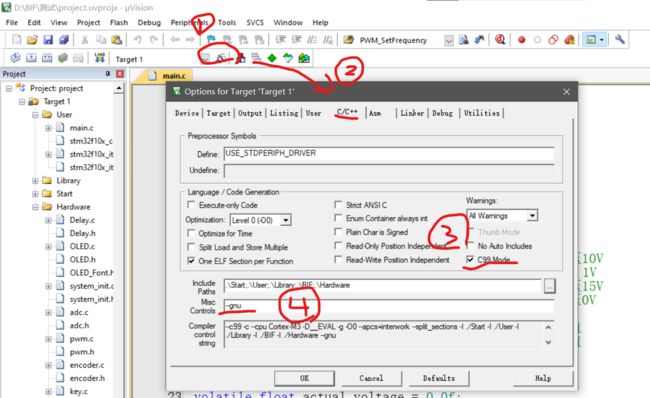Click the green diamond Manage Run-Time Environment icon

tap(272, 58)
